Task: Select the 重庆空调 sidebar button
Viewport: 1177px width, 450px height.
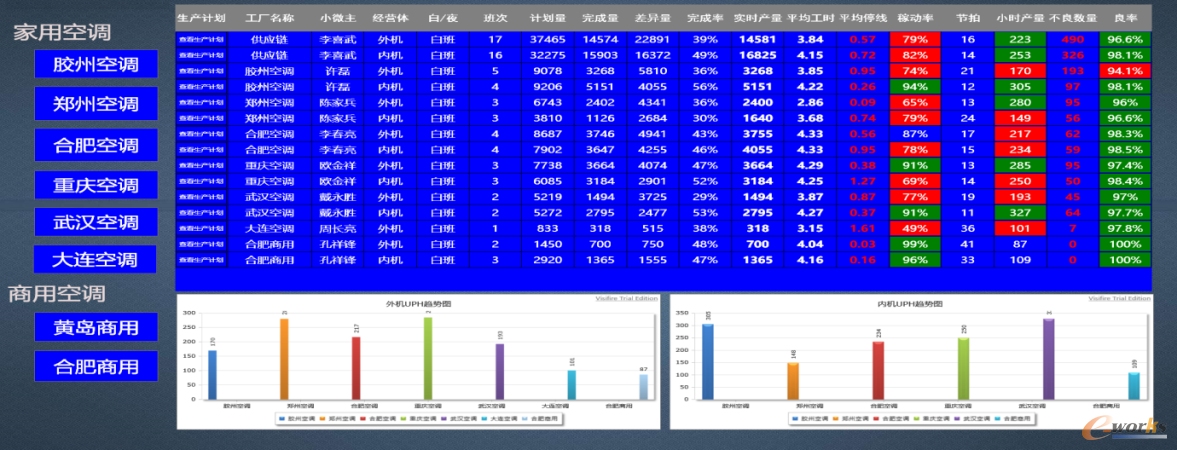Action: point(96,185)
